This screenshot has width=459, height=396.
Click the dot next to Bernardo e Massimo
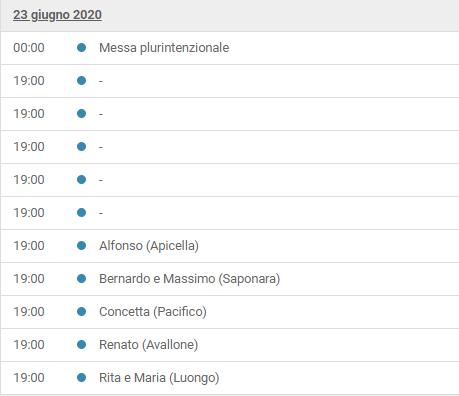pos(81,279)
